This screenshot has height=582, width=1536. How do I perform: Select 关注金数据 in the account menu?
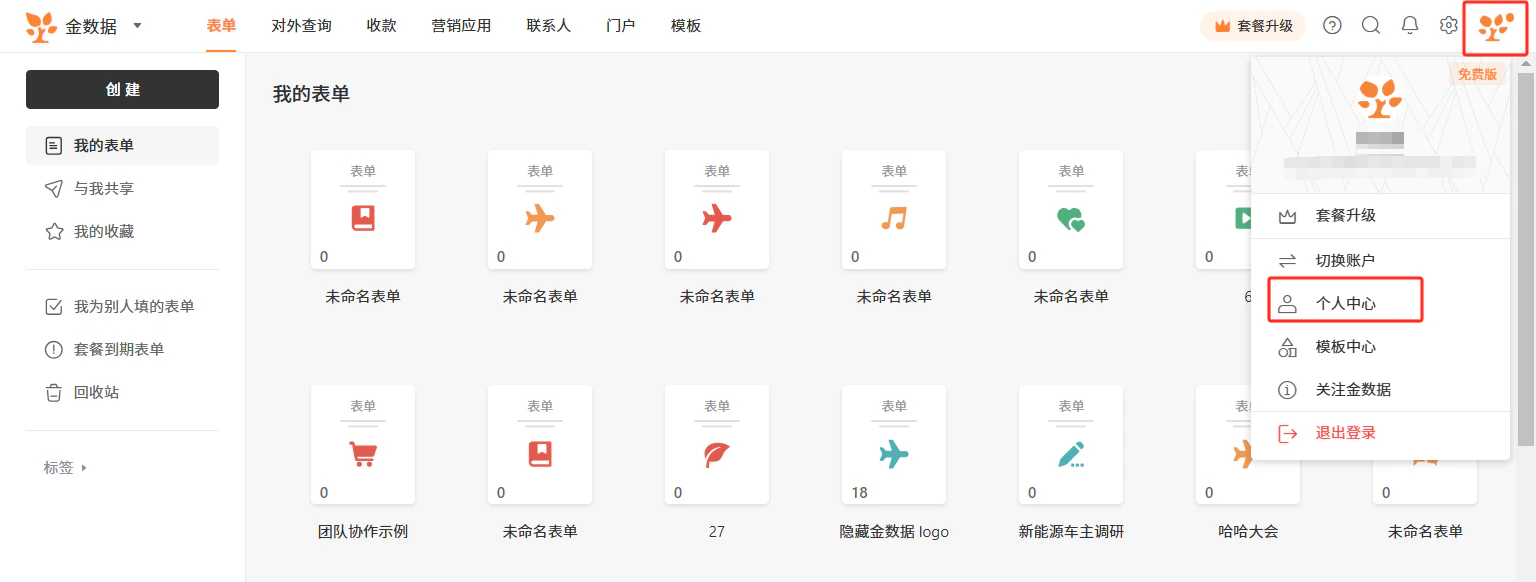pos(1380,390)
